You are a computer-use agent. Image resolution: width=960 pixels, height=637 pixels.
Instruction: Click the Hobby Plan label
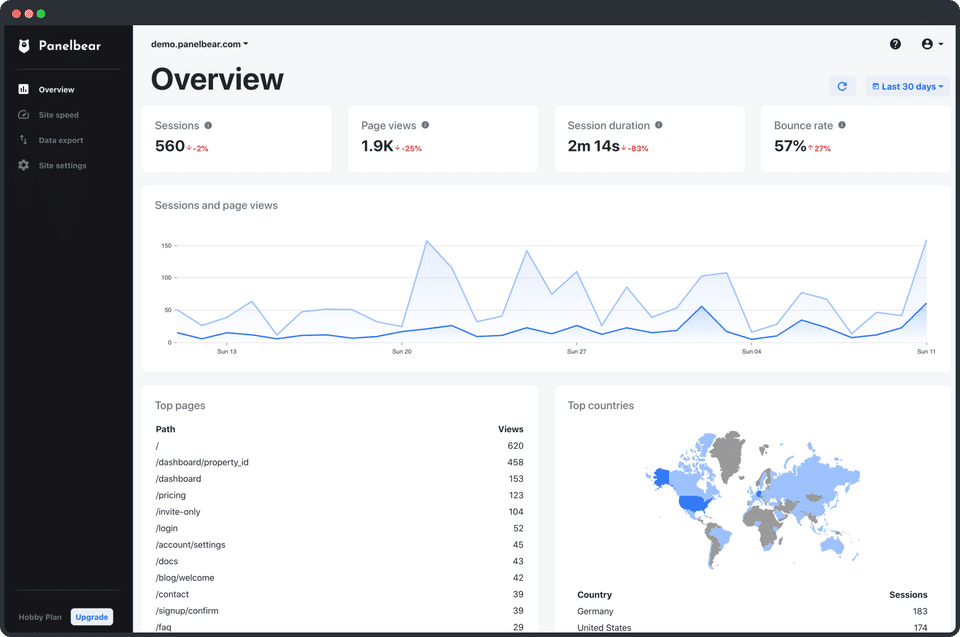[x=40, y=617]
